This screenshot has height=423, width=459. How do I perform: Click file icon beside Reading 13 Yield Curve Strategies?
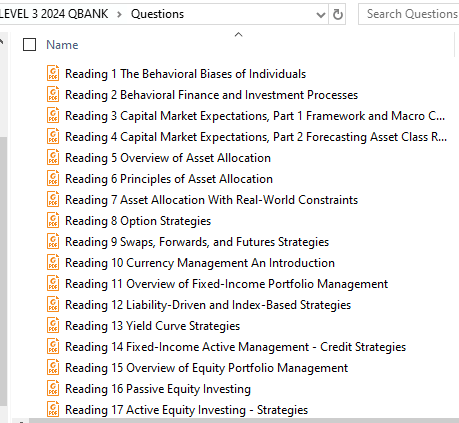click(x=53, y=325)
